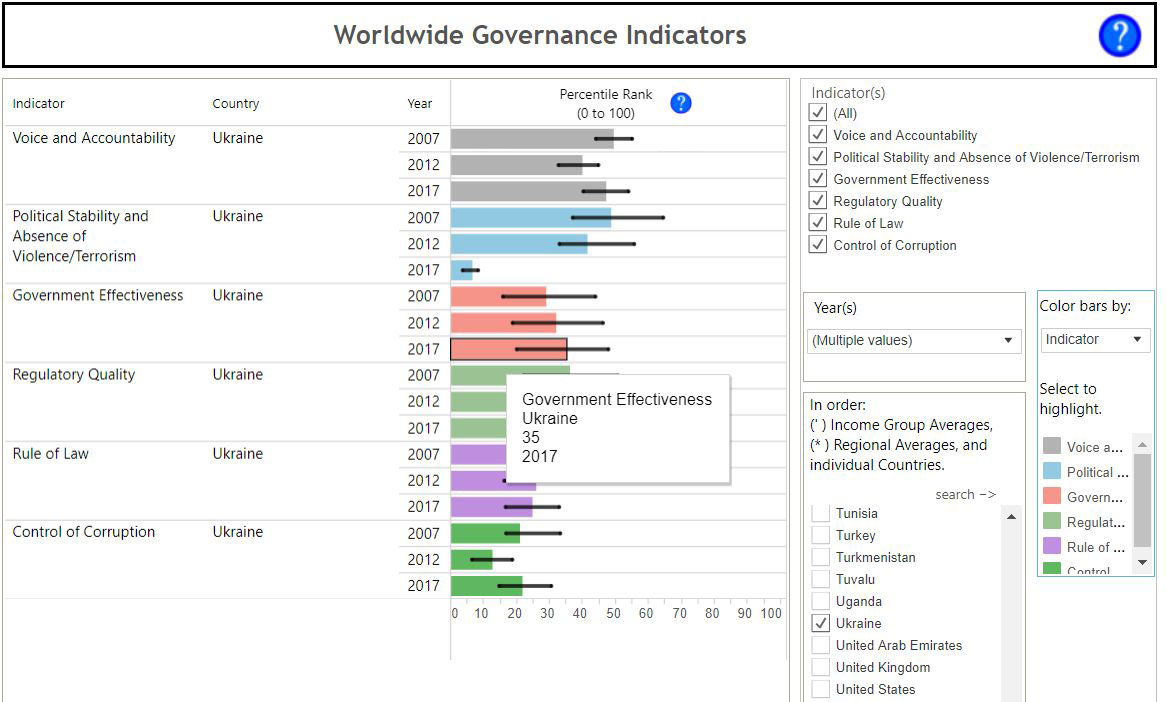Click gray Voice and Accountability legend swatch
Viewport: 1166px width, 702px height.
1052,447
